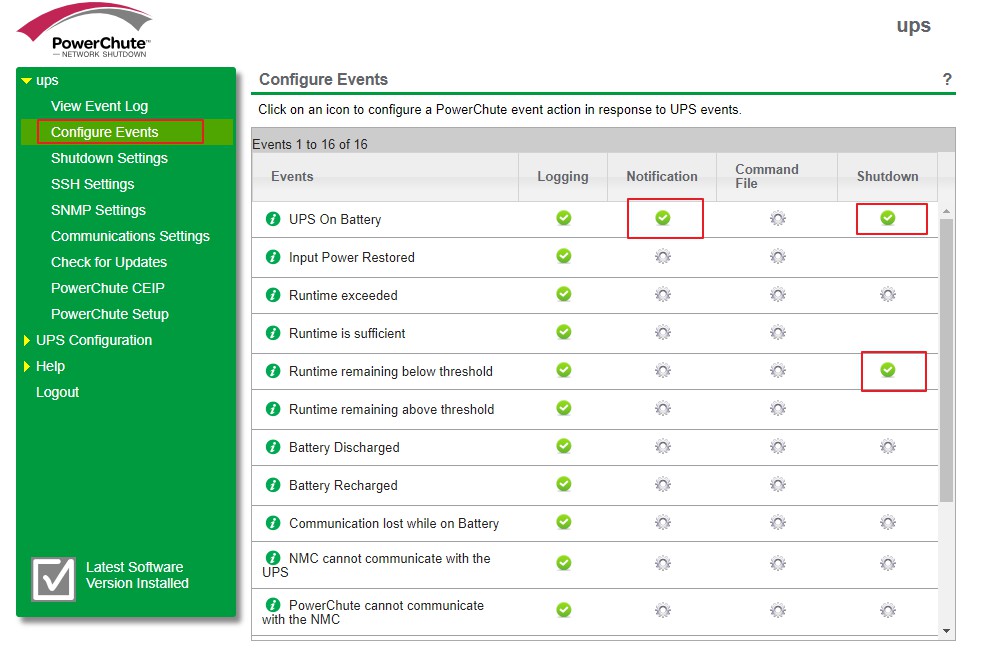This screenshot has width=1005, height=668.
Task: Toggle Logging checkmark for Runtime is sufficient
Action: coord(564,332)
